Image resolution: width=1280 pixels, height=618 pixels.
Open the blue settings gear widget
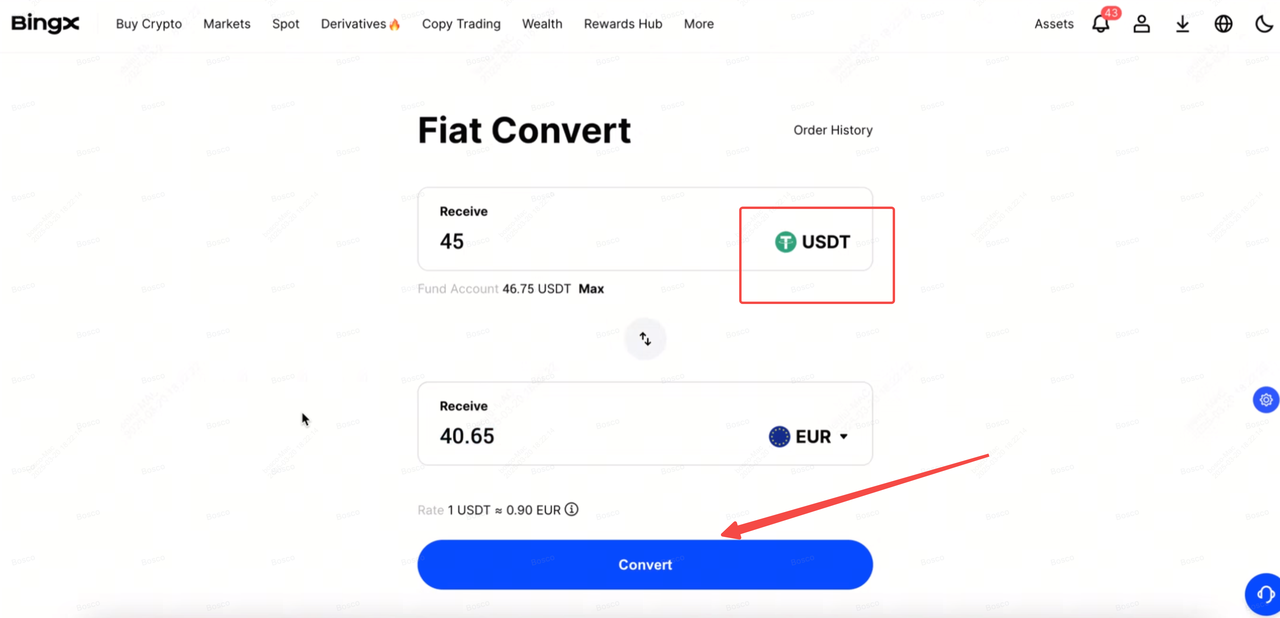tap(1266, 400)
